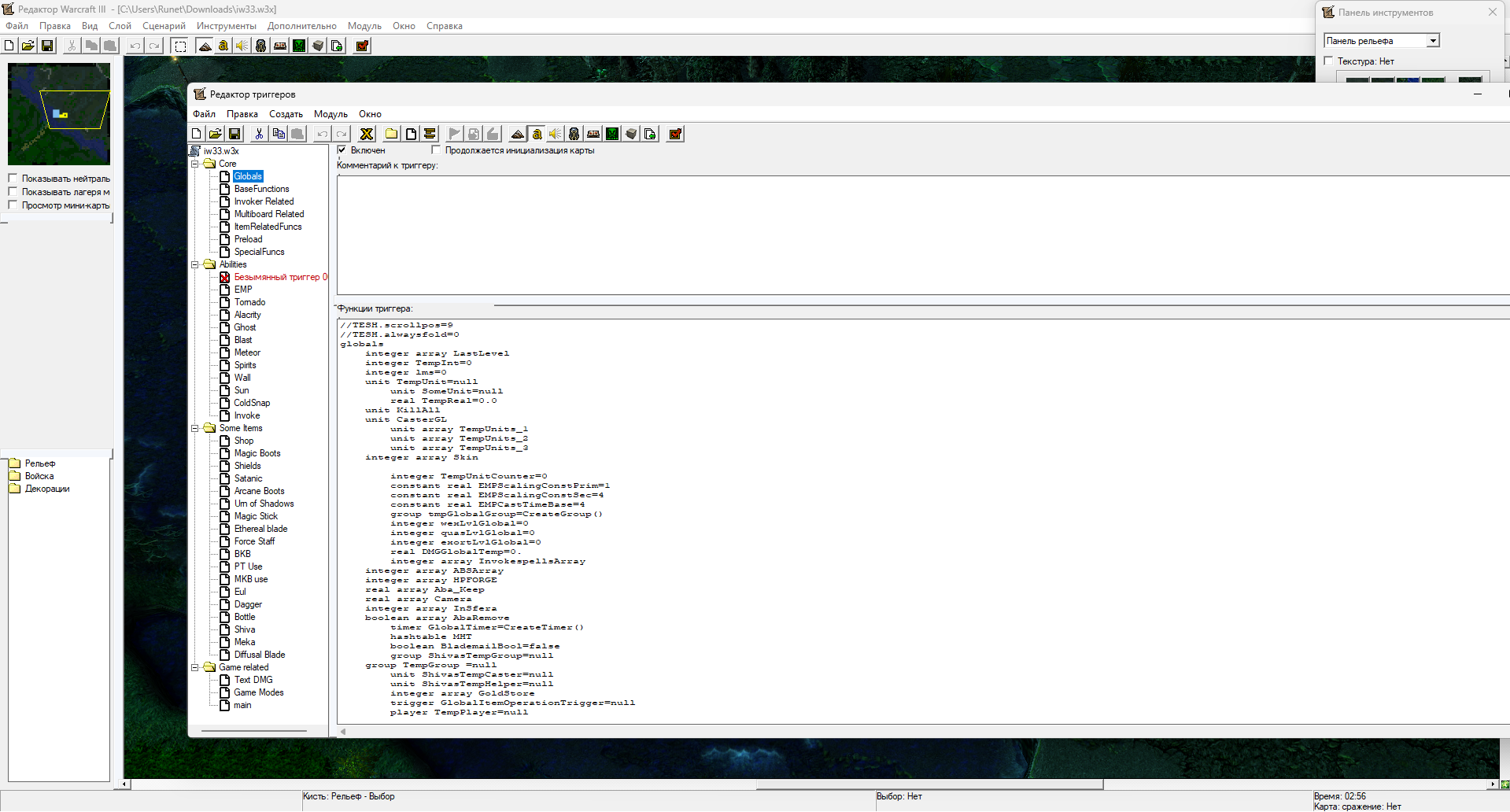Click inside the trigger functions code editor
Screen dimensions: 1510x812
(x=923, y=521)
